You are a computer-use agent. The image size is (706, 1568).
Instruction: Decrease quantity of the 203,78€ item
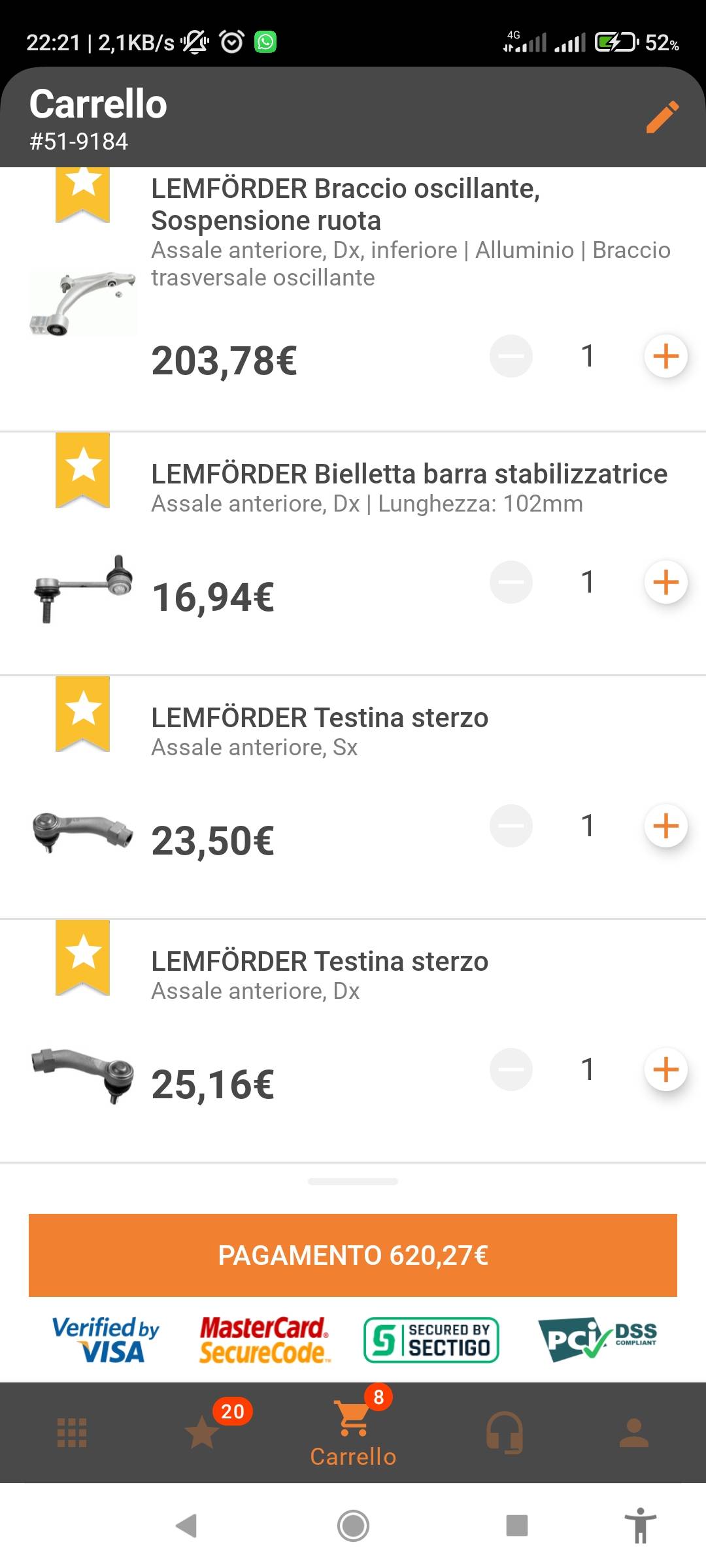tap(511, 356)
